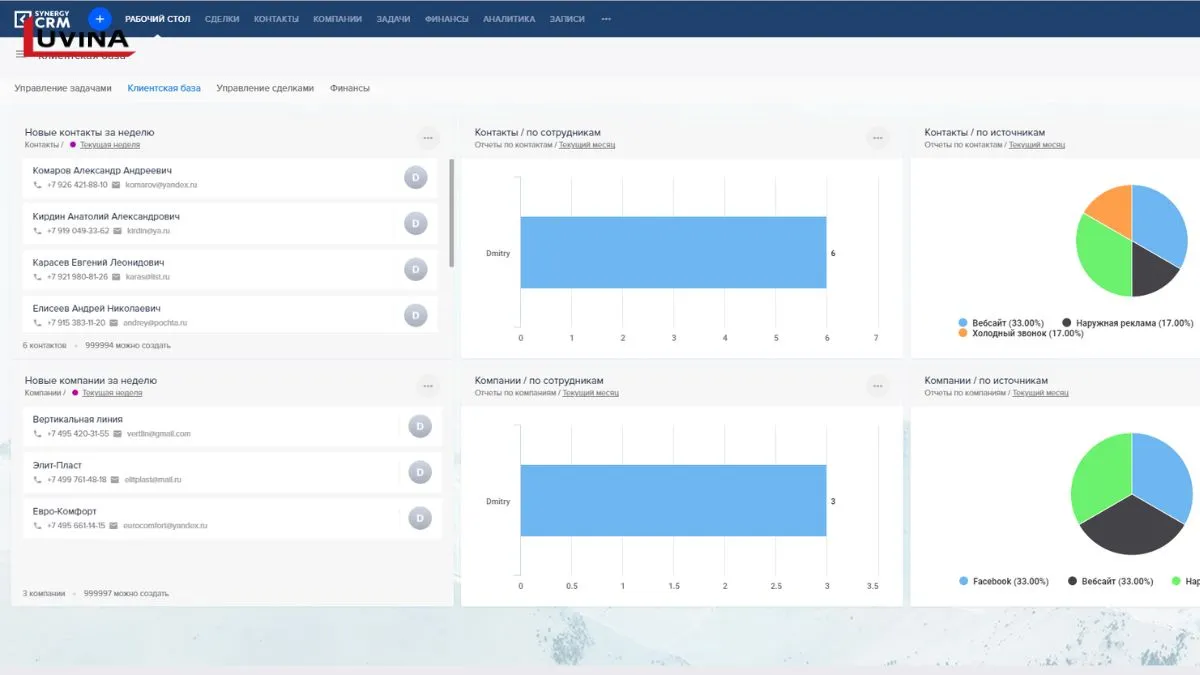Image resolution: width=1200 pixels, height=675 pixels.
Task: Toggle Вебсайт legend item in contacts pie chart
Action: 1000,323
